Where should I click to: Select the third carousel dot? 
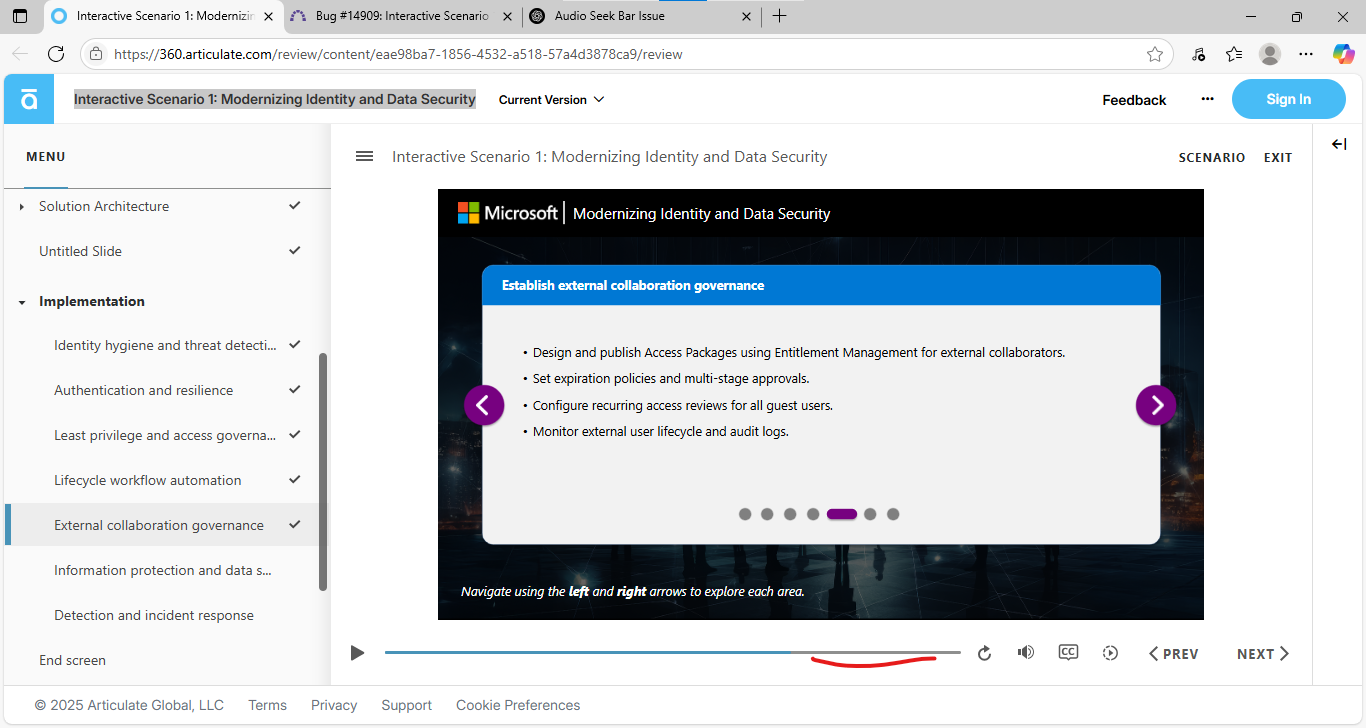click(x=790, y=514)
